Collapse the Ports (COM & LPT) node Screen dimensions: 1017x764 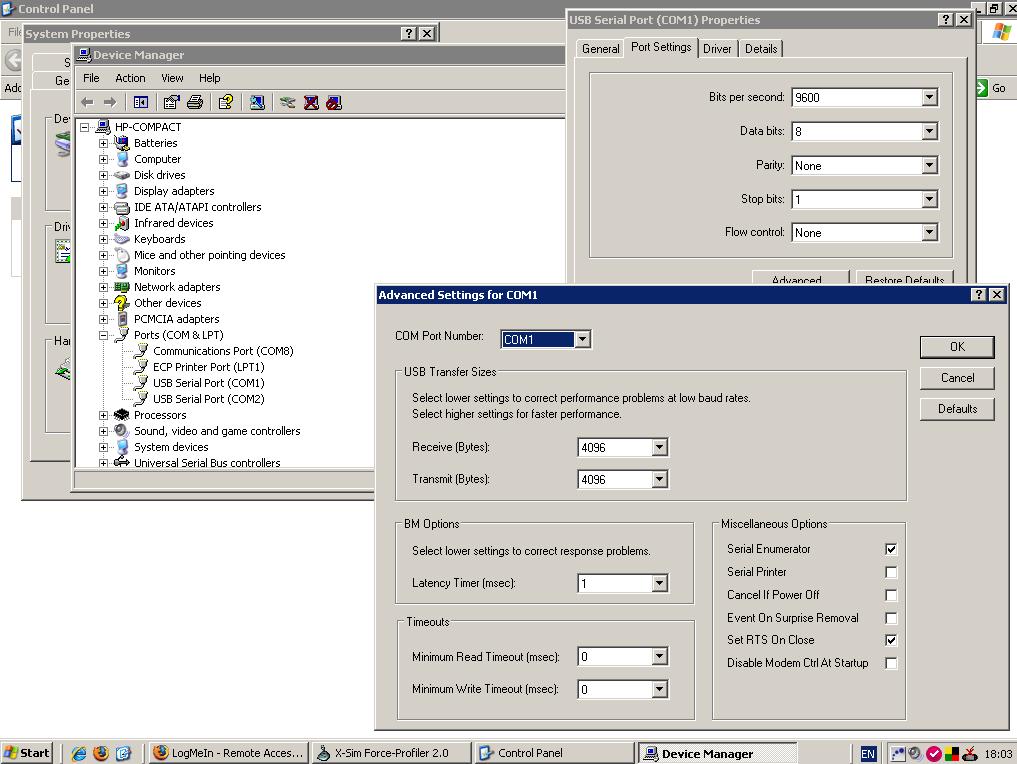tap(104, 335)
